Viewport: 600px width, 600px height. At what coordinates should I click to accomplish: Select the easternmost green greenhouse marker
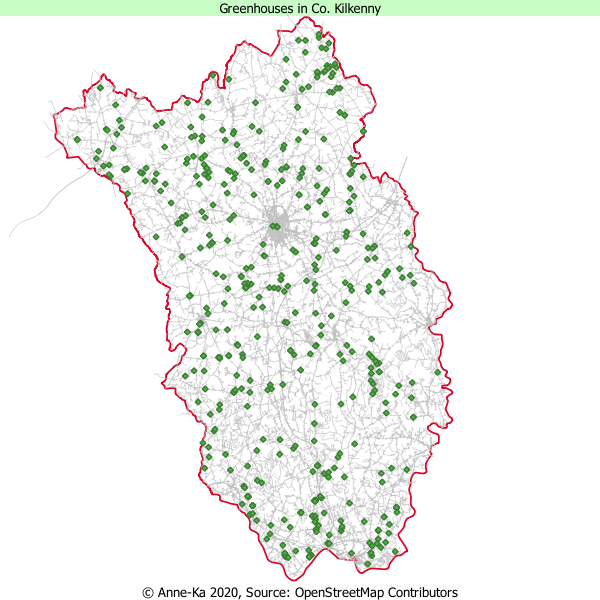pos(438,372)
